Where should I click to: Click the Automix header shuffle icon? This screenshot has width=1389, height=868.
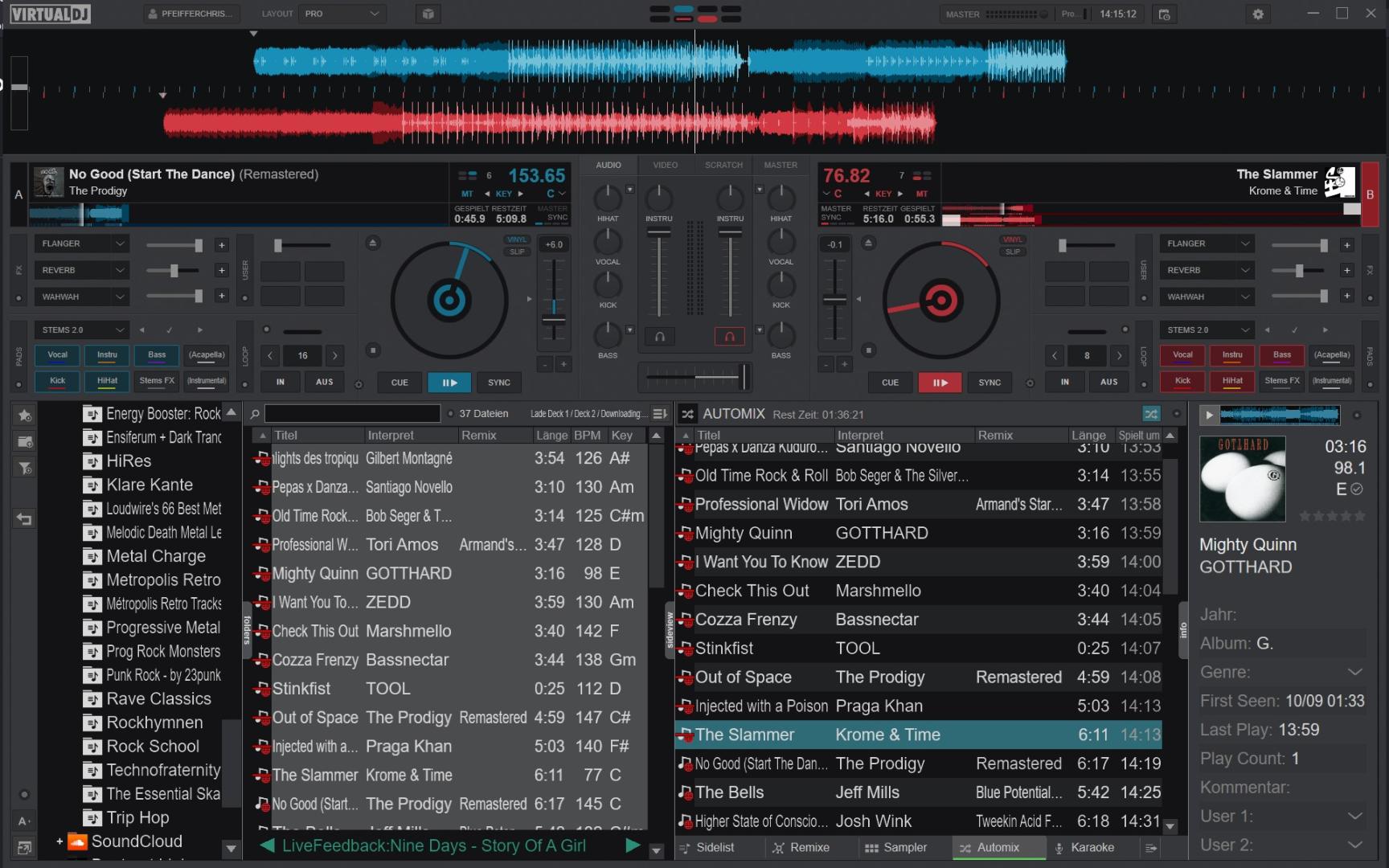(x=688, y=414)
